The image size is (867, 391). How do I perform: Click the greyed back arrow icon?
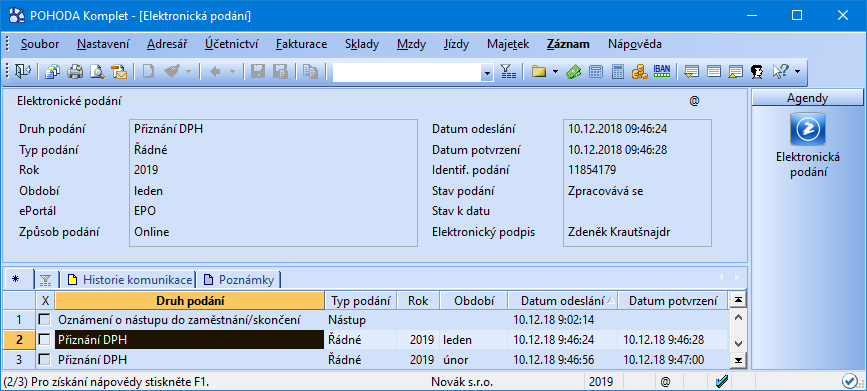tap(216, 71)
